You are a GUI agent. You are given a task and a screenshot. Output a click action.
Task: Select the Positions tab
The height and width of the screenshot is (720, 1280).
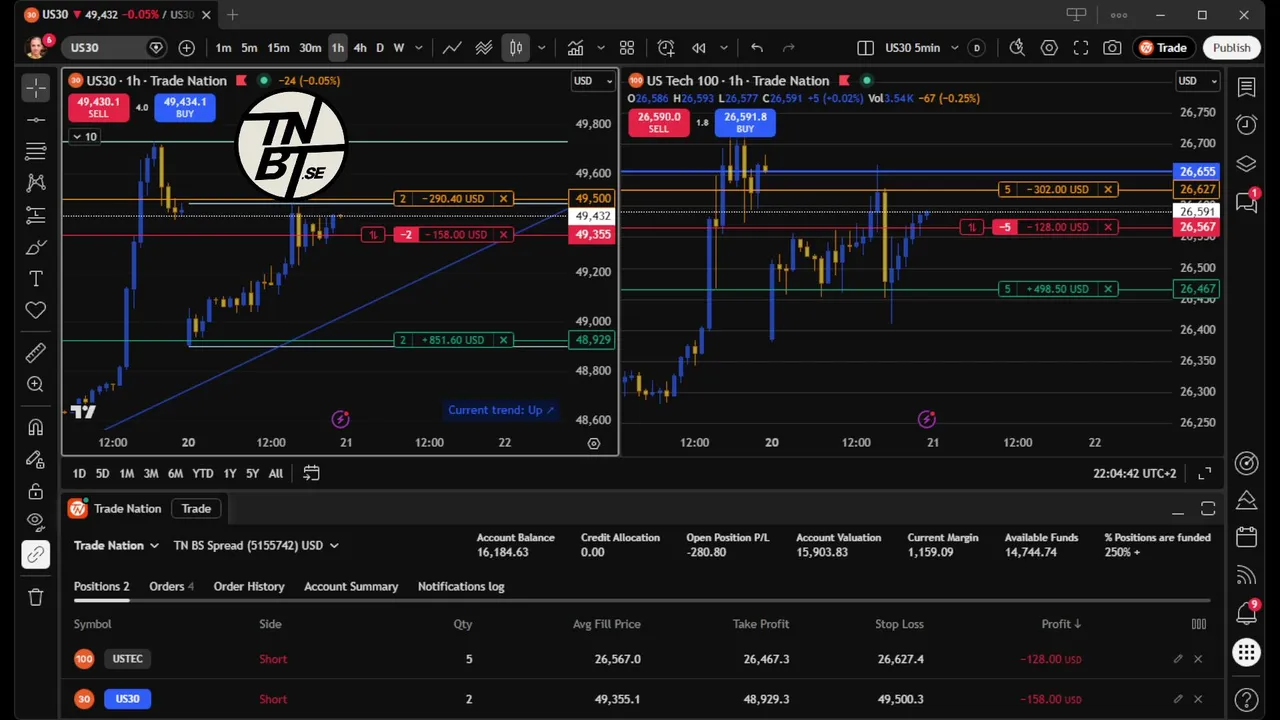tap(101, 587)
